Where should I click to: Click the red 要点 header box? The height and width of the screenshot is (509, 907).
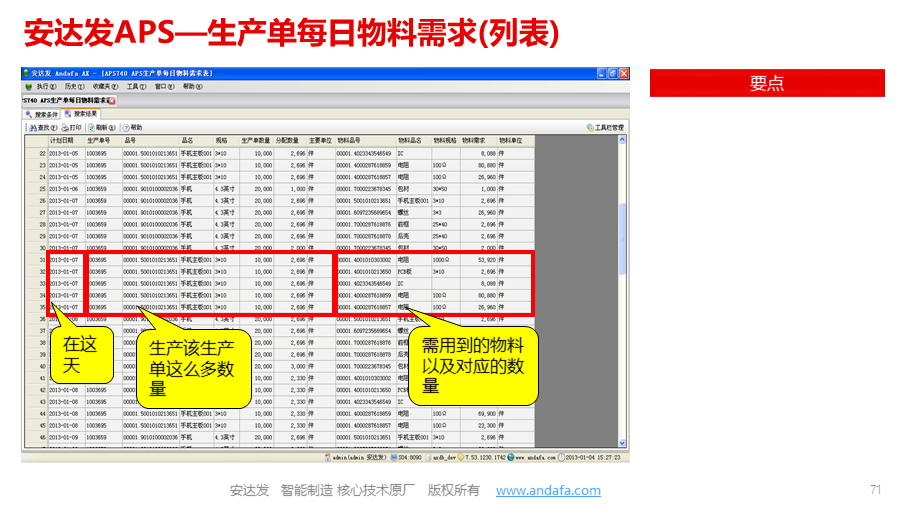(767, 83)
